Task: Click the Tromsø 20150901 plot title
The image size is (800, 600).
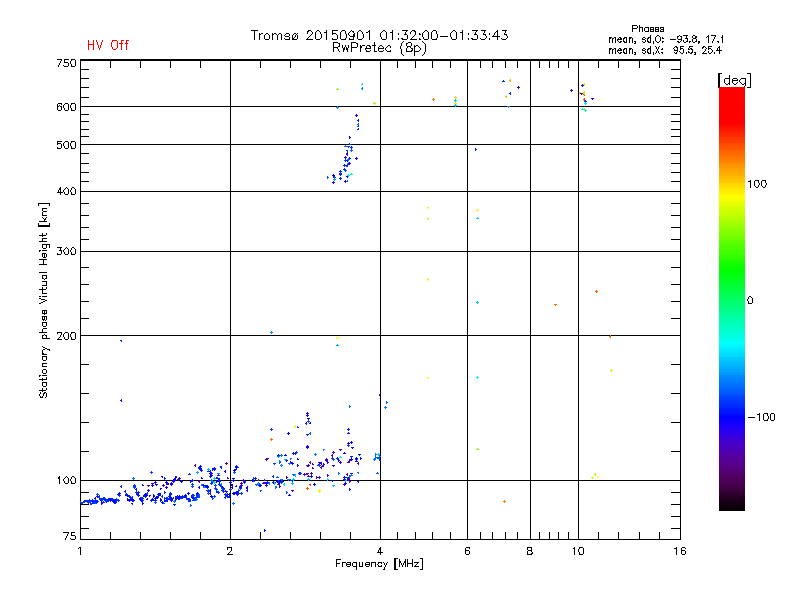Action: (379, 35)
